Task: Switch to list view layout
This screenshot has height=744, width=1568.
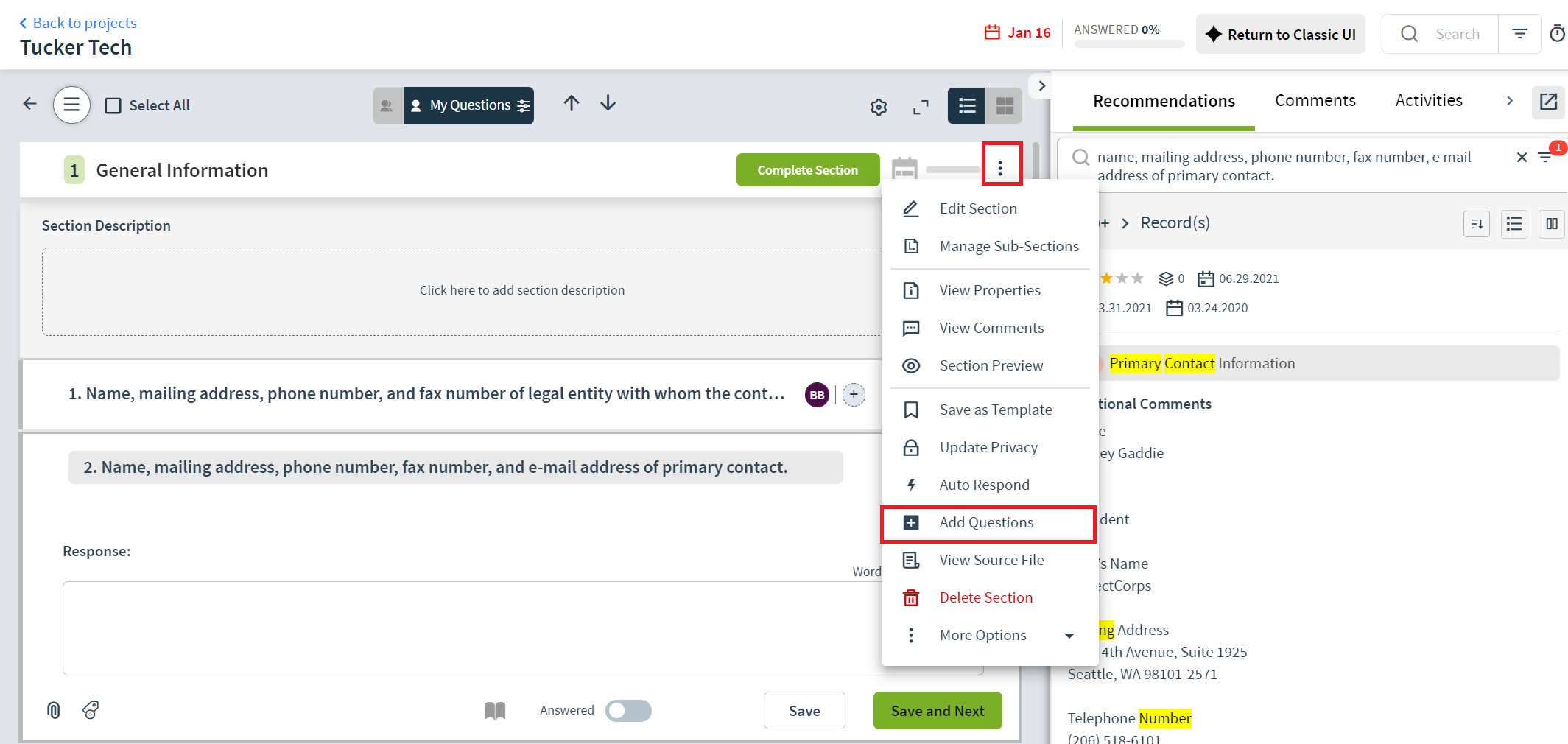Action: tap(966, 105)
